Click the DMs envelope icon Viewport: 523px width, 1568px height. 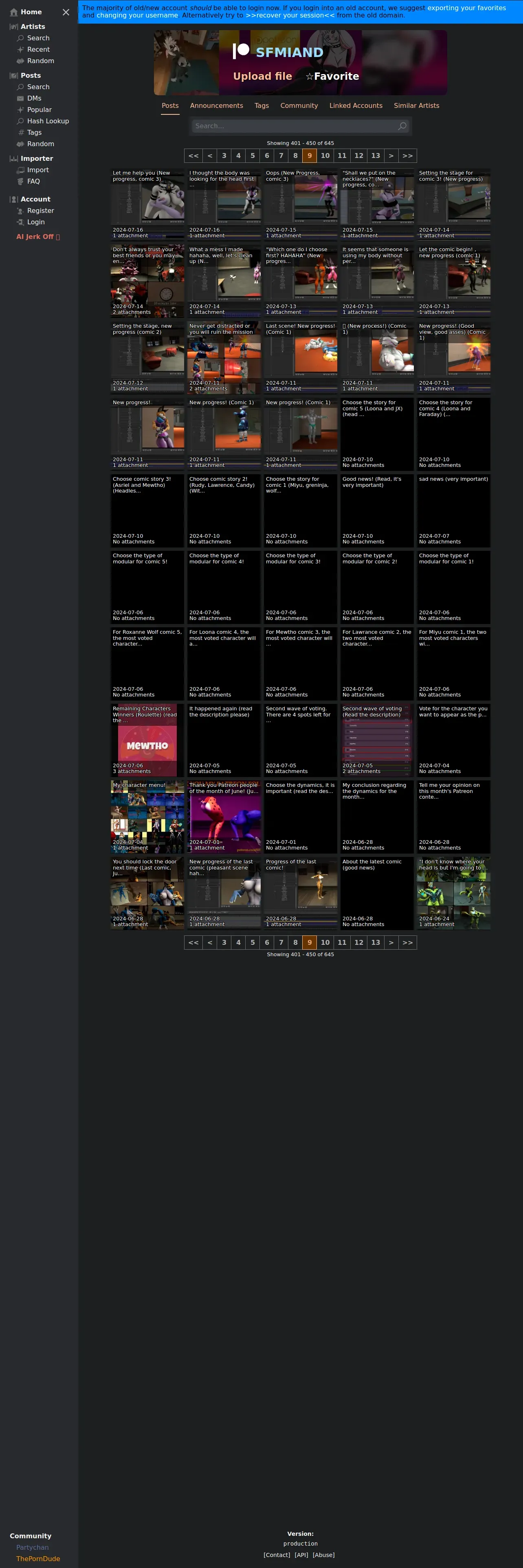(x=20, y=99)
